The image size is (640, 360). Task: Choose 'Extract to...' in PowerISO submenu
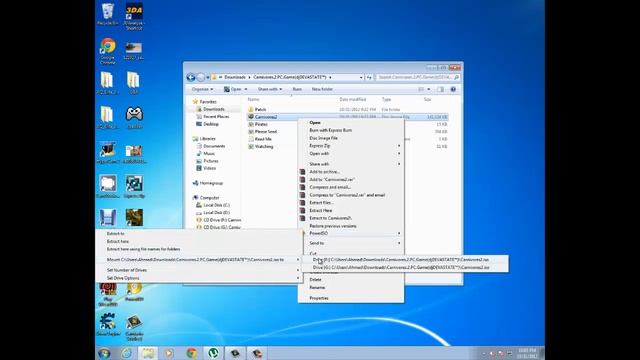(x=116, y=234)
